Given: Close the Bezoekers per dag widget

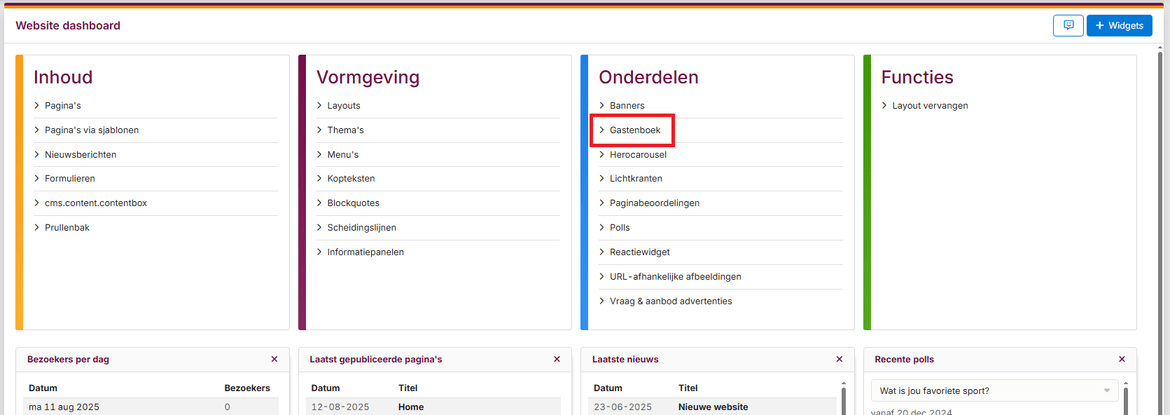Looking at the screenshot, I should (274, 359).
